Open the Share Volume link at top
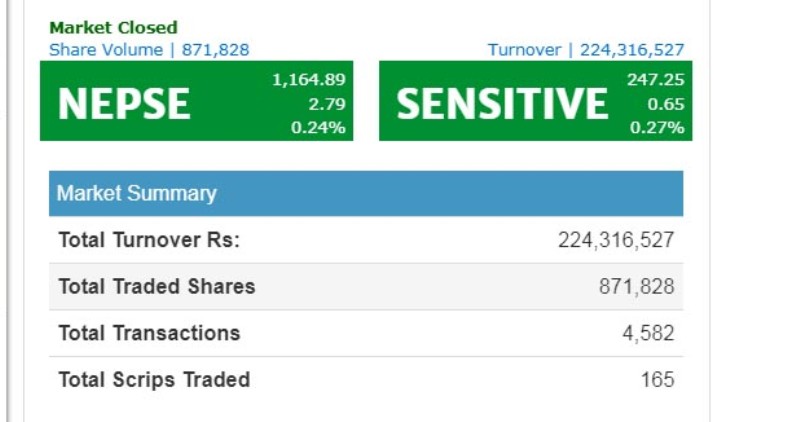Screen dimensions: 800x422 (x=149, y=49)
